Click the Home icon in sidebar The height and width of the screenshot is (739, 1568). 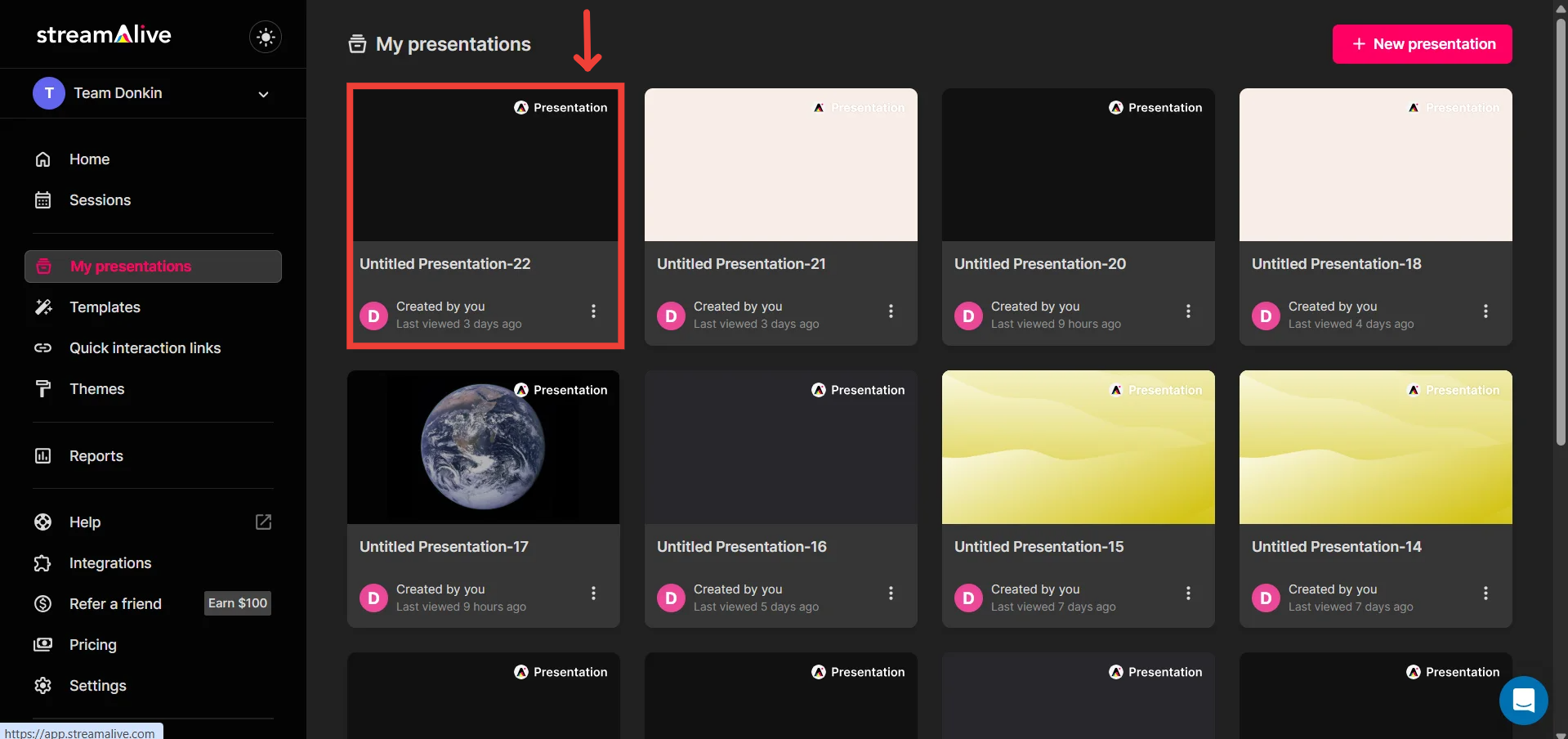(43, 159)
